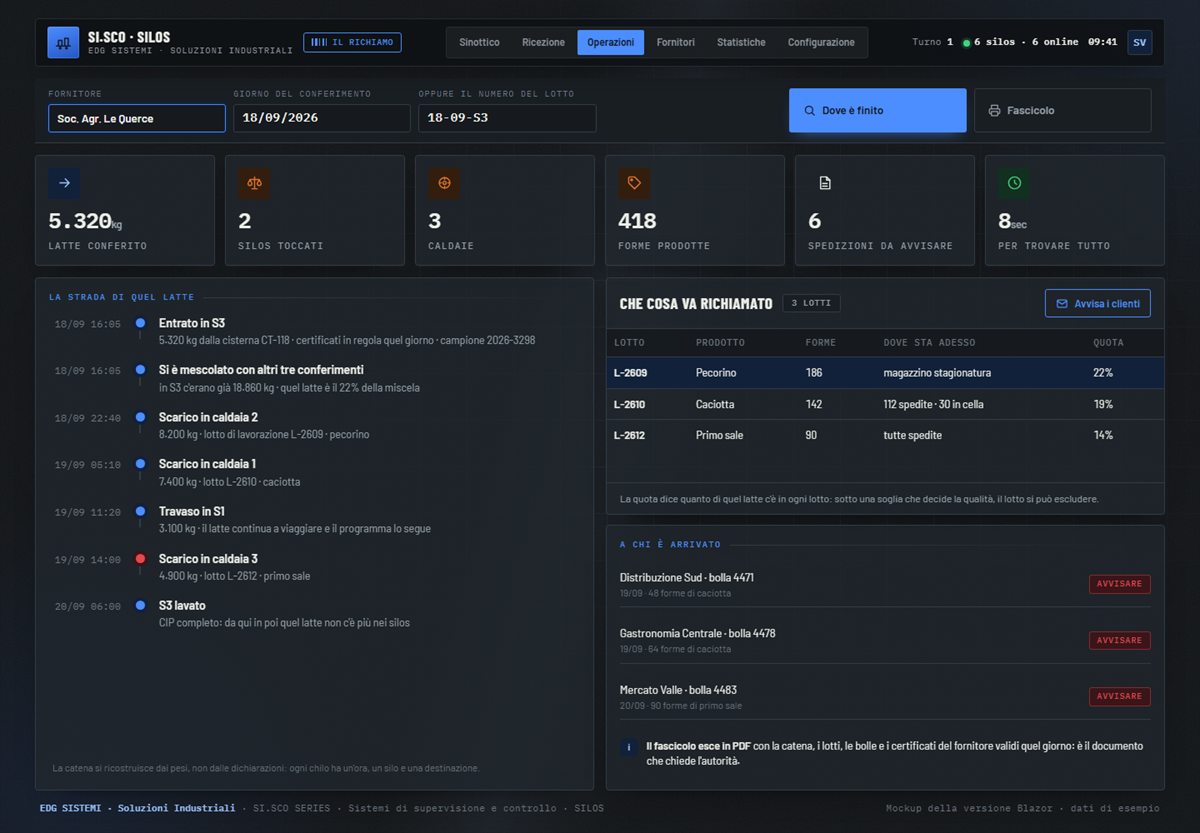The height and width of the screenshot is (833, 1200).
Task: Click the green online status dot
Action: (x=966, y=43)
